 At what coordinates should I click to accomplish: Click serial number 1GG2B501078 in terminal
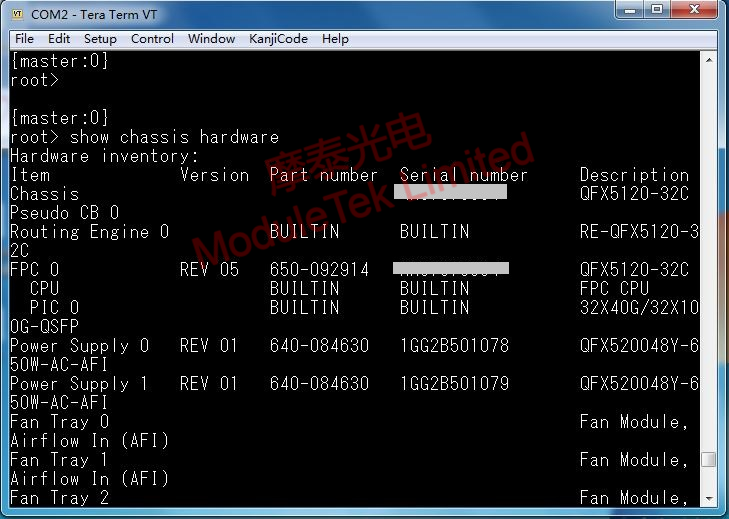pos(454,346)
